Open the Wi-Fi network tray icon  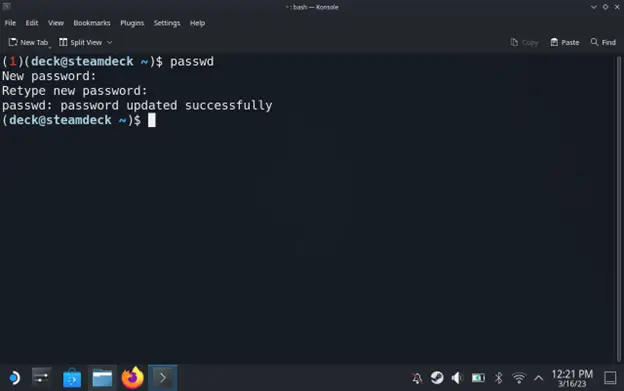519,377
